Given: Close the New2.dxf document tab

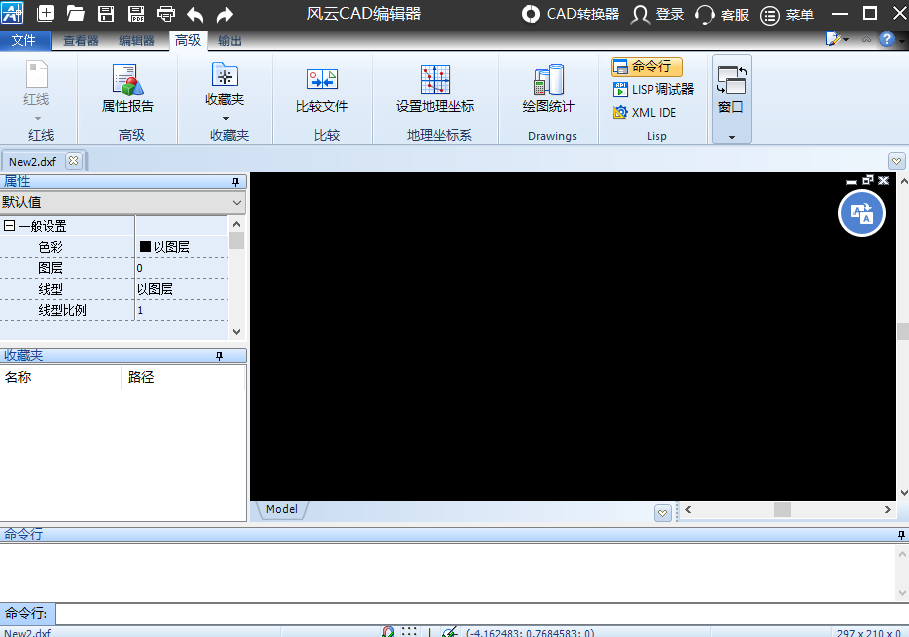Looking at the screenshot, I should coord(74,161).
